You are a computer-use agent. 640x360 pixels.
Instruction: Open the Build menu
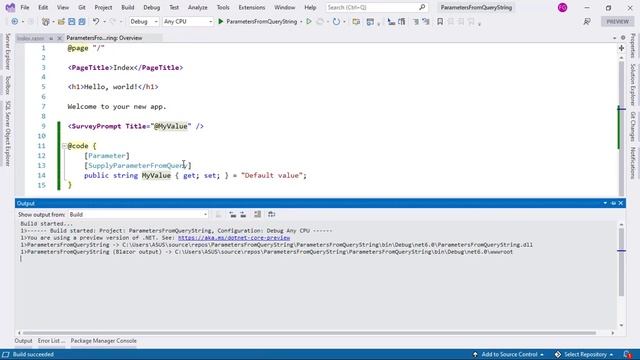click(128, 7)
